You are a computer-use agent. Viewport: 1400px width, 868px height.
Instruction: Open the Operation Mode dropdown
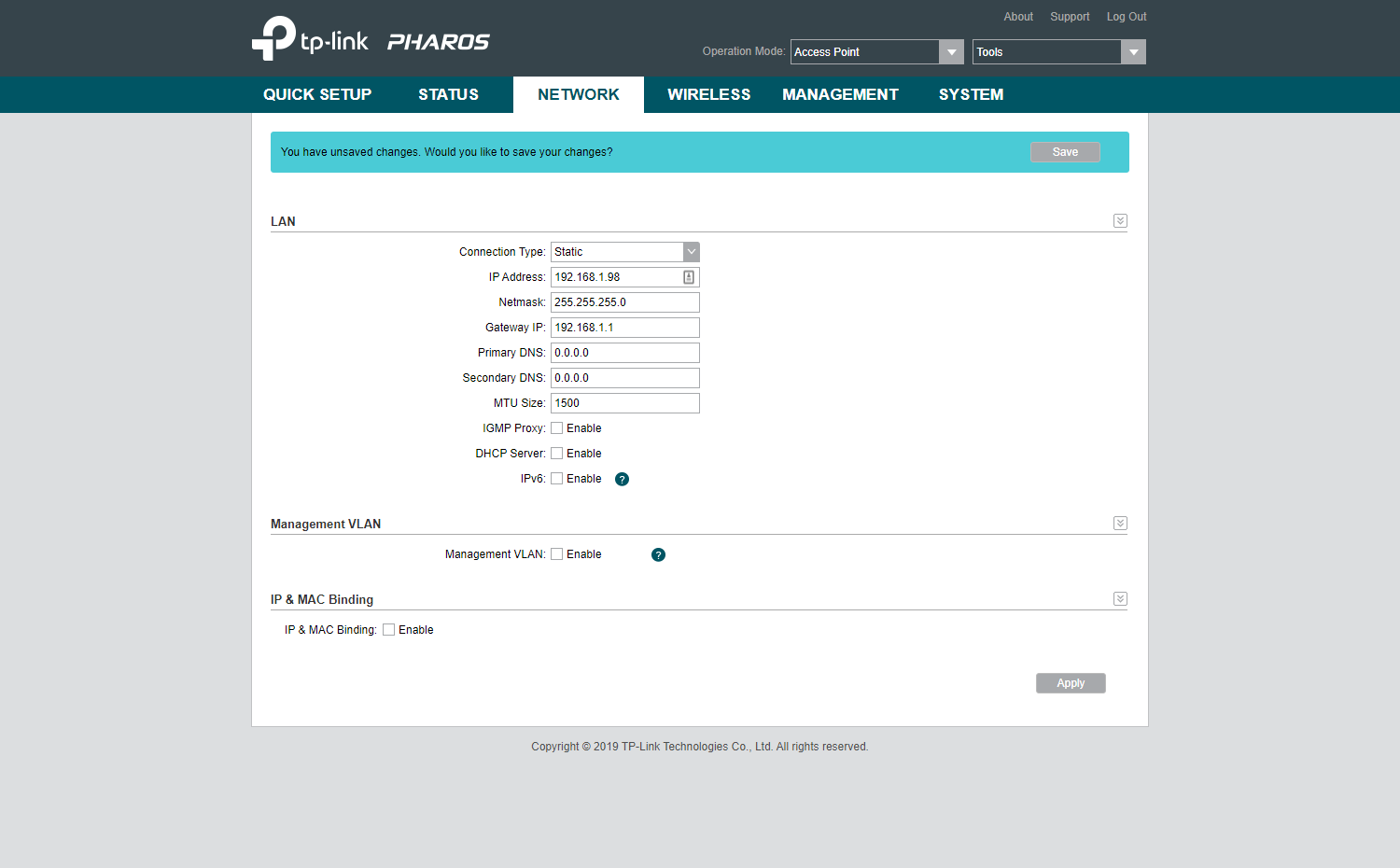(x=876, y=52)
